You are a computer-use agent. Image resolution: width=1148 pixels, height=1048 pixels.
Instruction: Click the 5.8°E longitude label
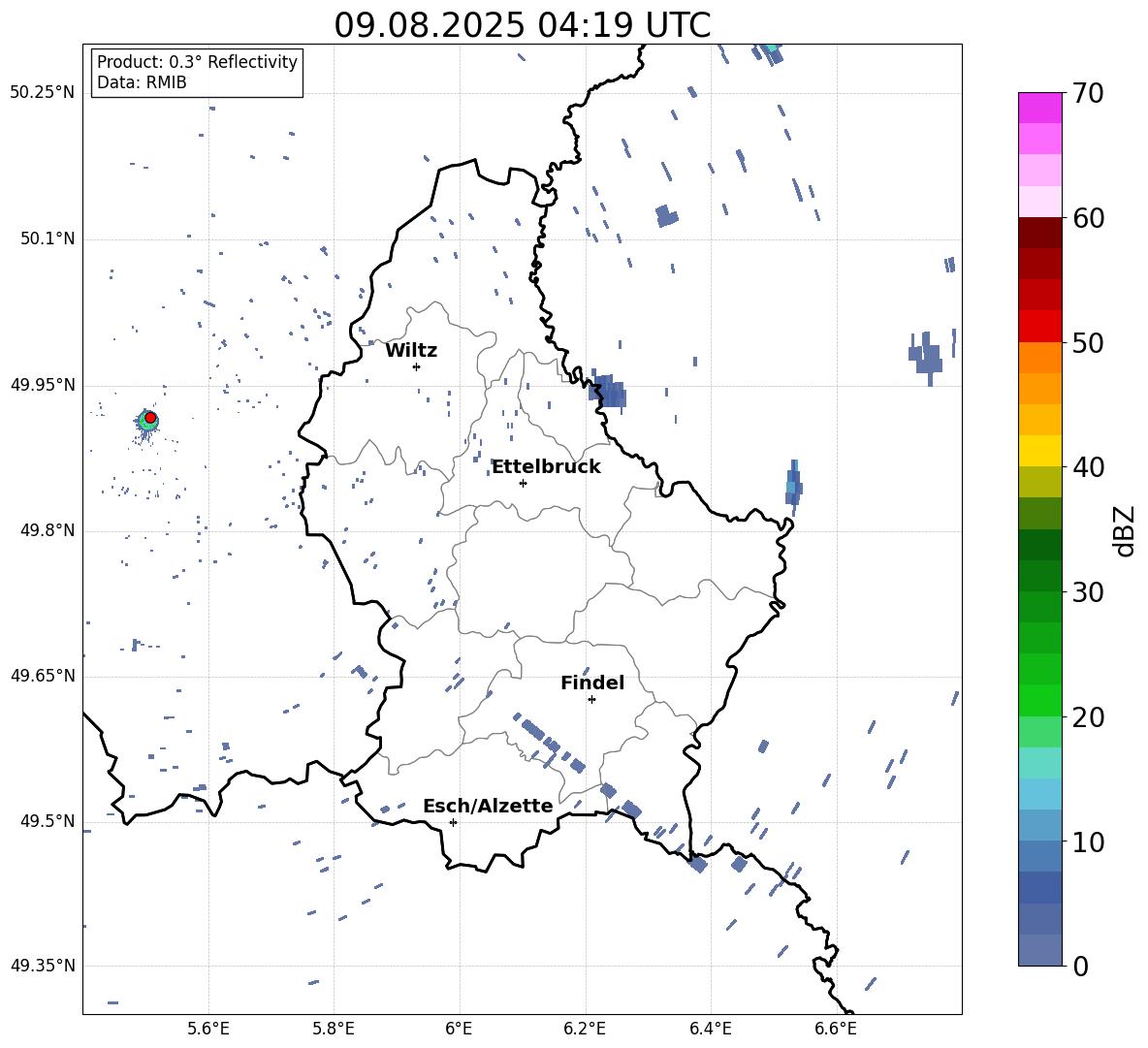pos(334,1029)
